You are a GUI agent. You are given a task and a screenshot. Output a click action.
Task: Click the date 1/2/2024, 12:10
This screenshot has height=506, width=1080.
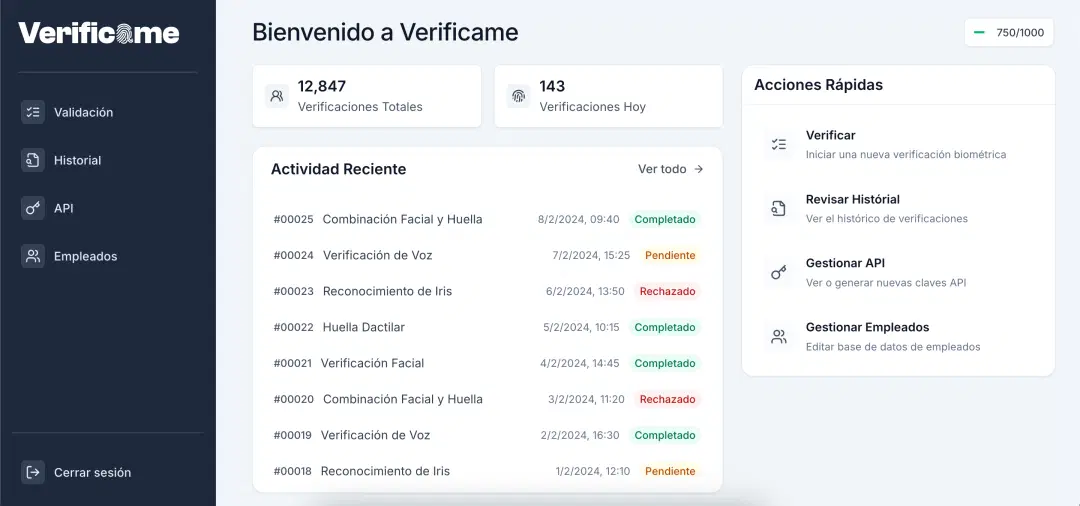(x=593, y=471)
